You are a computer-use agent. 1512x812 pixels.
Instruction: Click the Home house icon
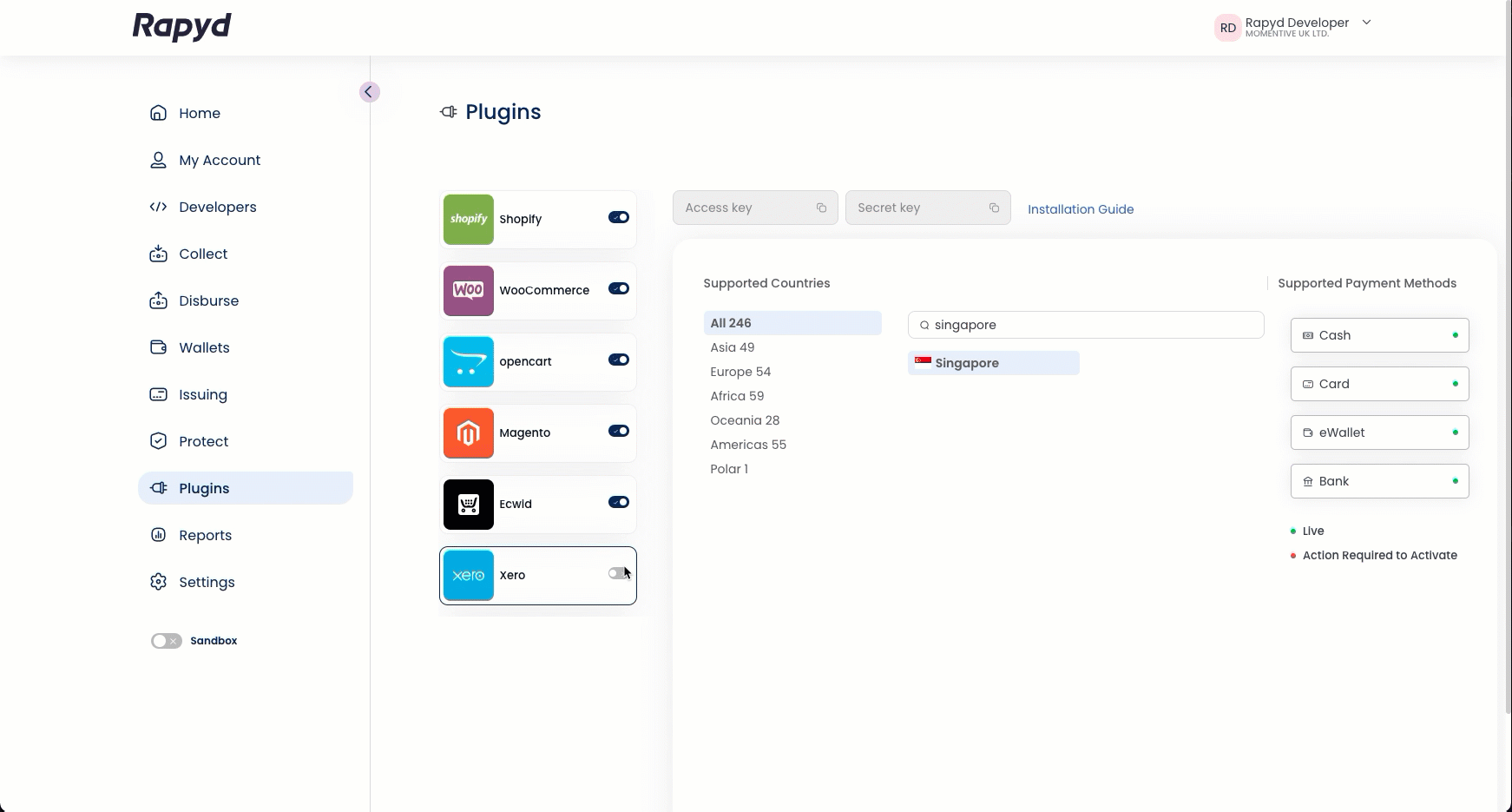click(x=158, y=113)
